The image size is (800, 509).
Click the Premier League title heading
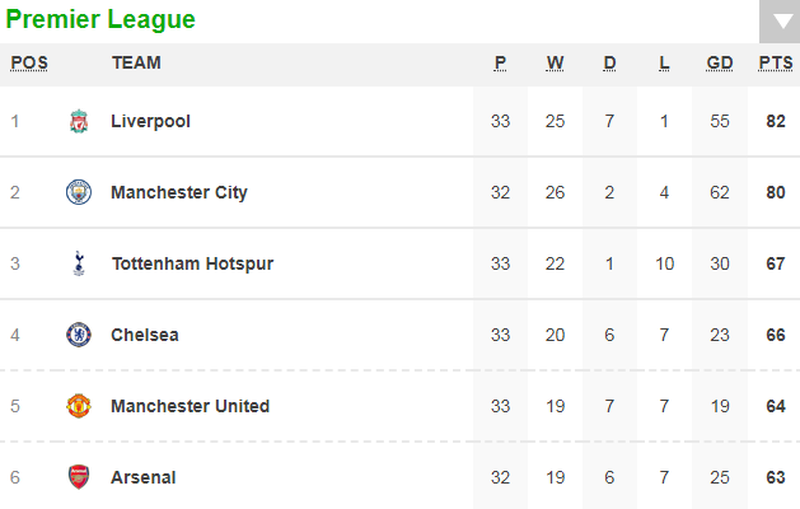click(101, 19)
